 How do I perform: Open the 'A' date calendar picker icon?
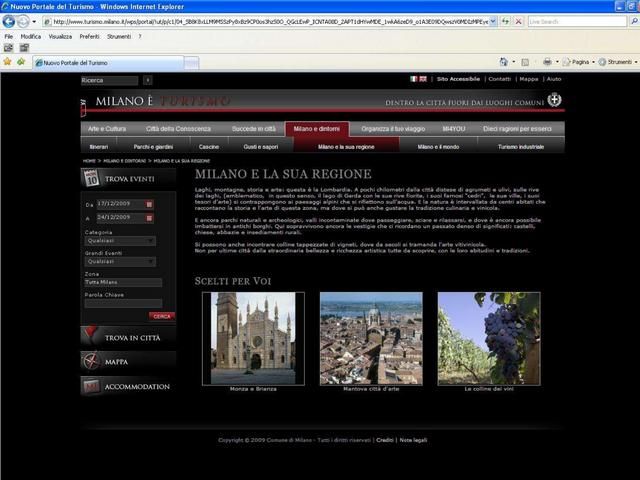(x=149, y=218)
